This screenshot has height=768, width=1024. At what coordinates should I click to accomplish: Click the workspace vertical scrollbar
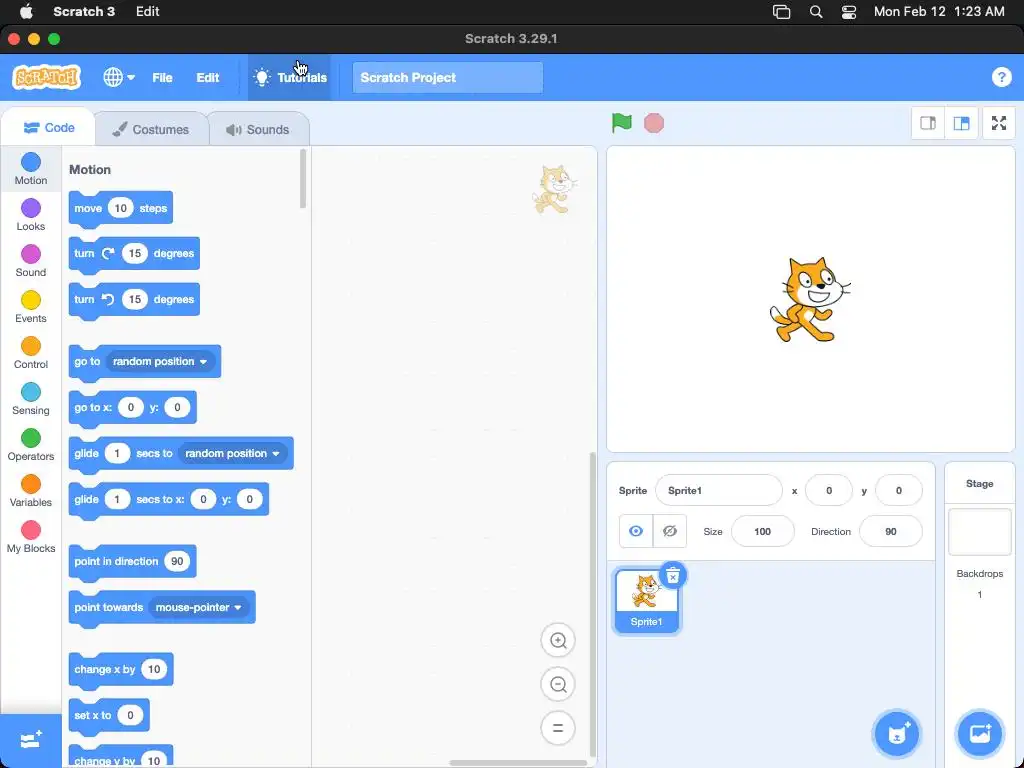click(x=592, y=604)
